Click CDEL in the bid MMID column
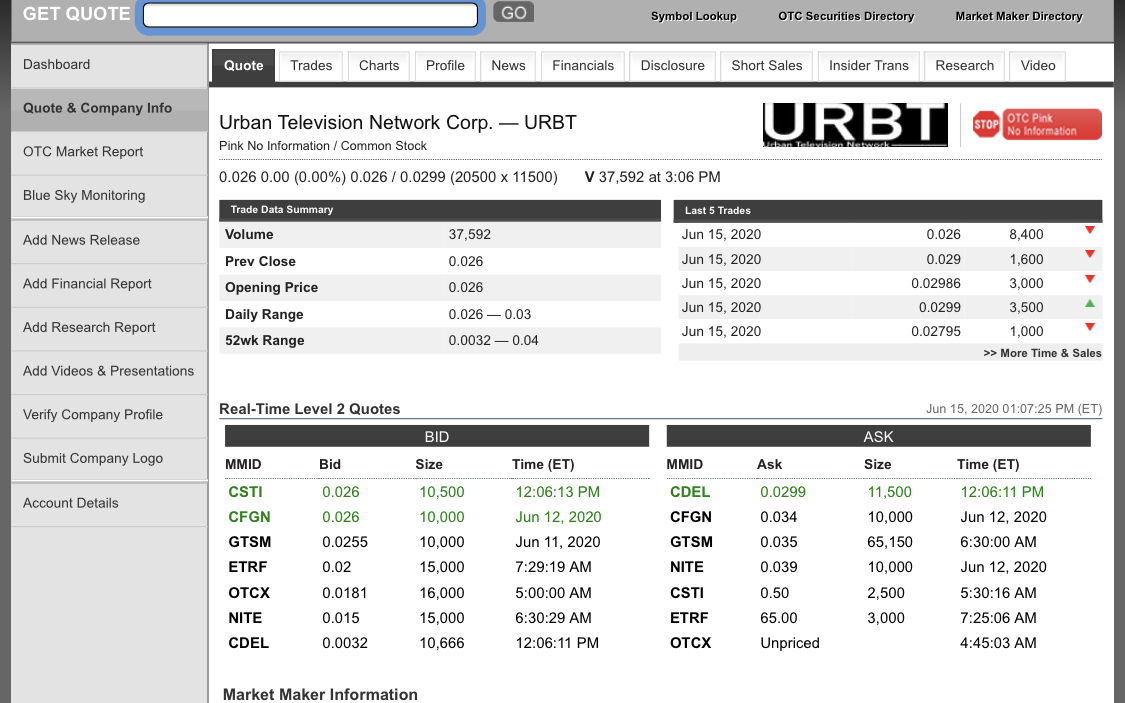This screenshot has height=703, width=1125. coord(248,643)
